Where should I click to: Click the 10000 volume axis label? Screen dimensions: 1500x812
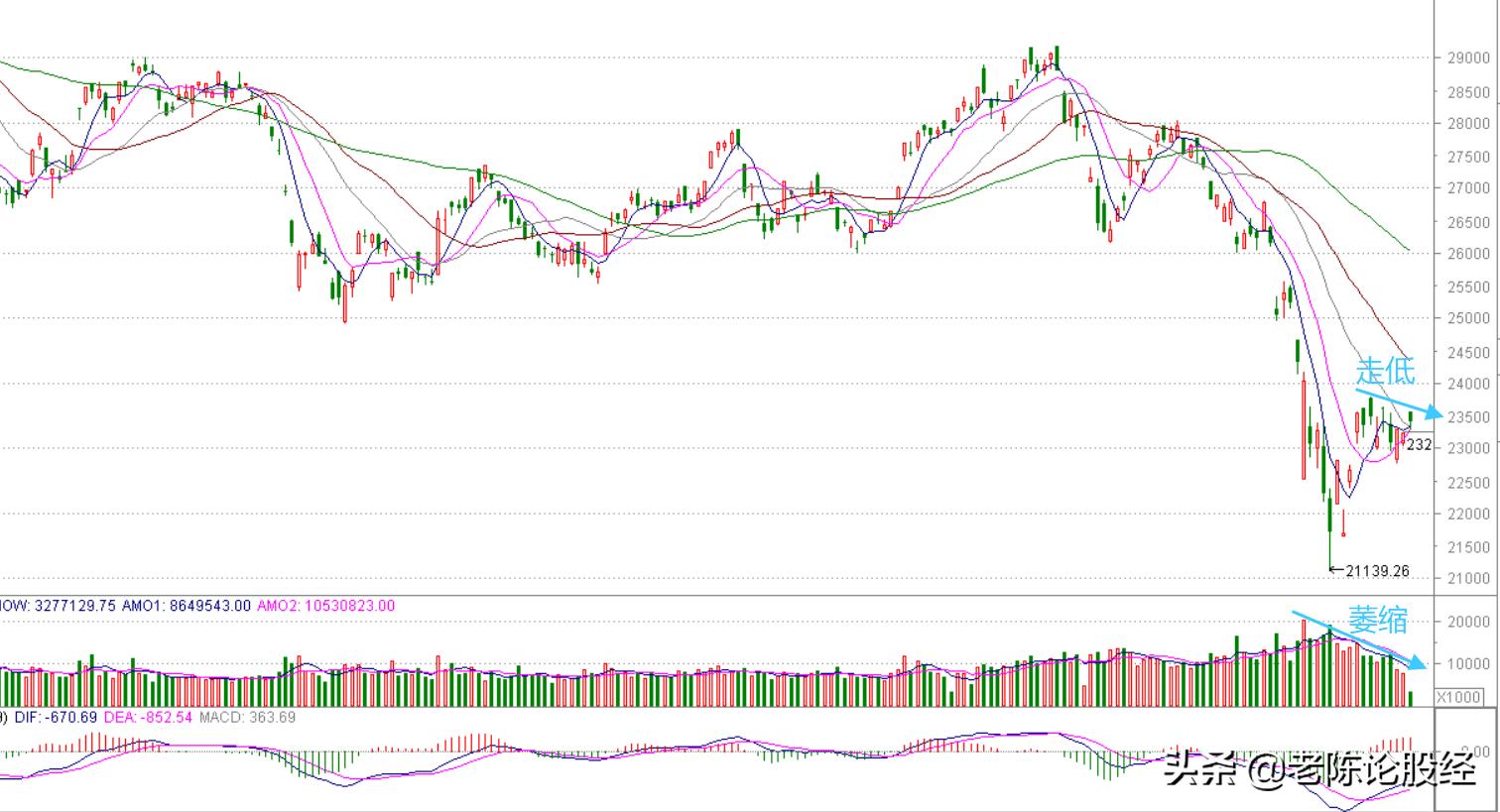(1467, 664)
